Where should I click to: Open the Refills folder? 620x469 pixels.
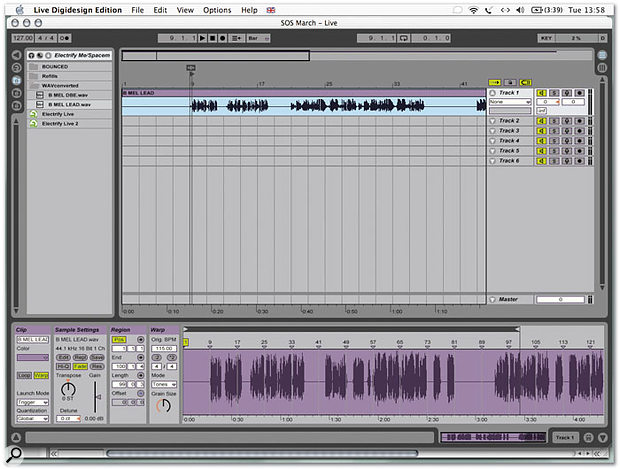tap(70, 76)
